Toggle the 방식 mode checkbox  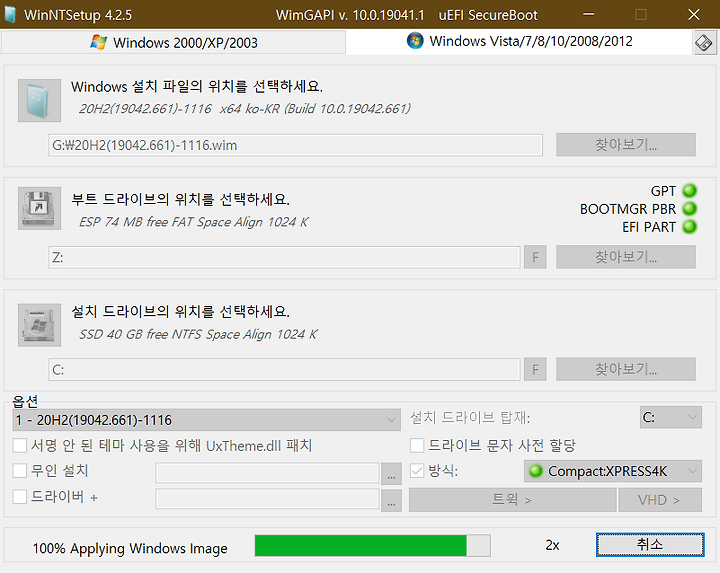[x=417, y=470]
